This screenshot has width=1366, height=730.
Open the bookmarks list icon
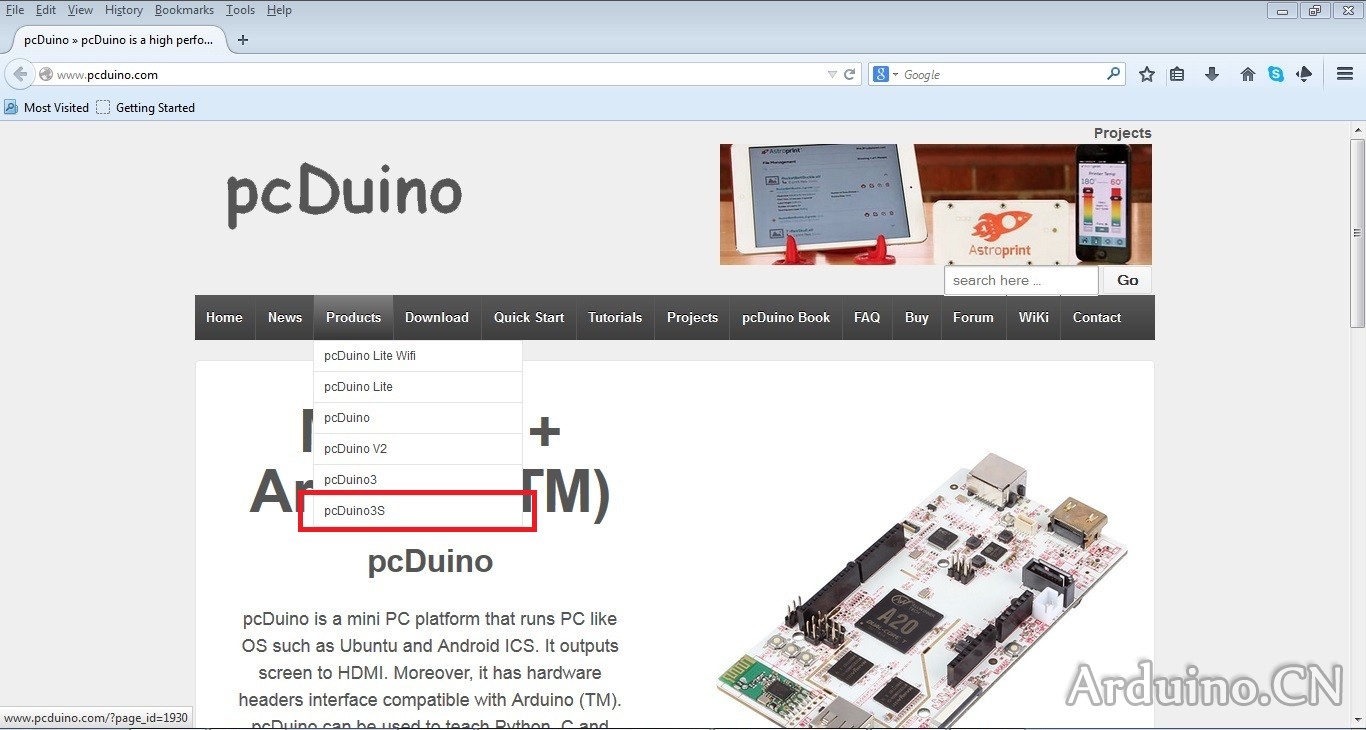(x=1177, y=74)
